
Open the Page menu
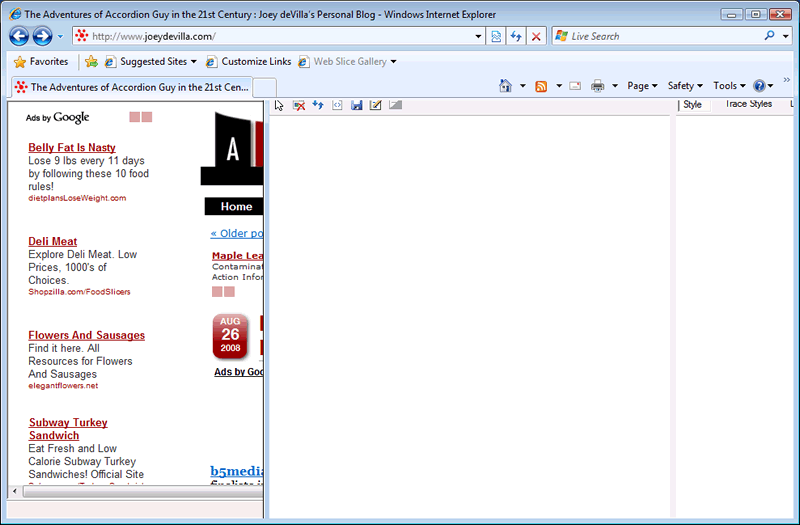pos(642,86)
